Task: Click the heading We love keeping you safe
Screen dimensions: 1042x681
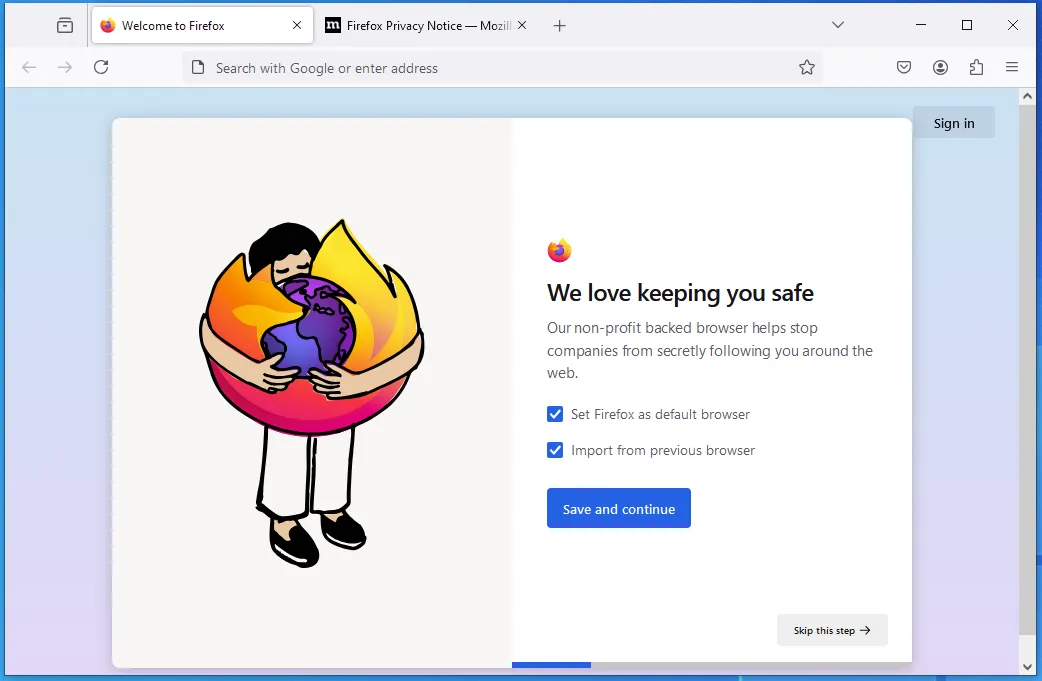Action: click(680, 293)
